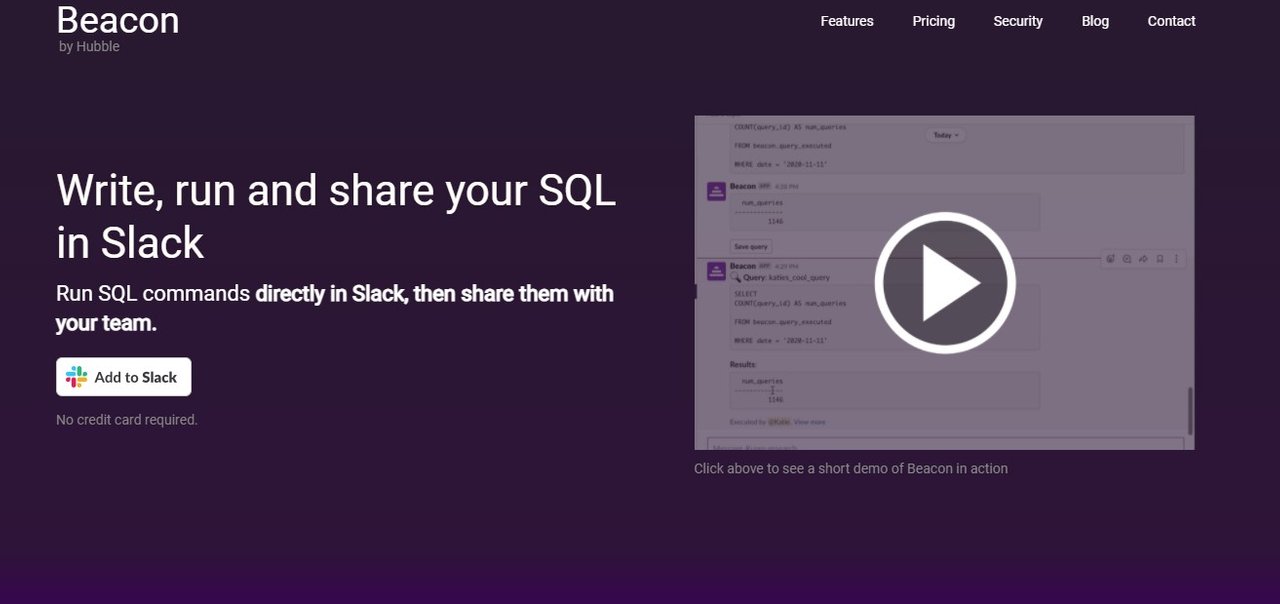Open the Contact nav link
This screenshot has height=604, width=1280.
pos(1171,21)
